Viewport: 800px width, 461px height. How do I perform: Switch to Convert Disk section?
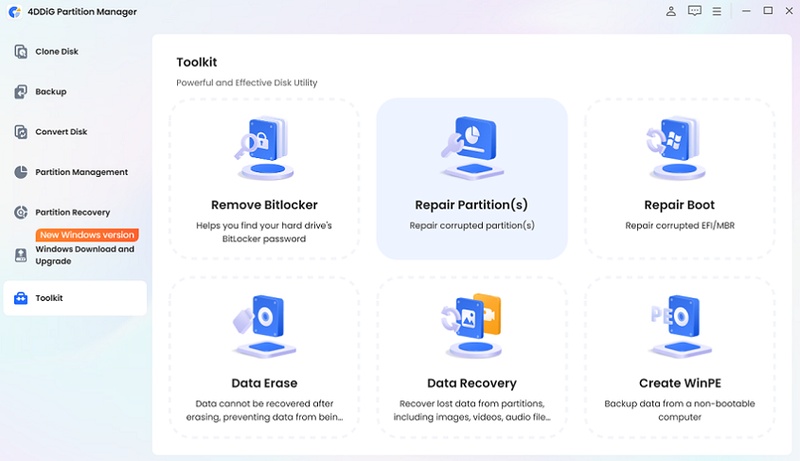coord(61,132)
